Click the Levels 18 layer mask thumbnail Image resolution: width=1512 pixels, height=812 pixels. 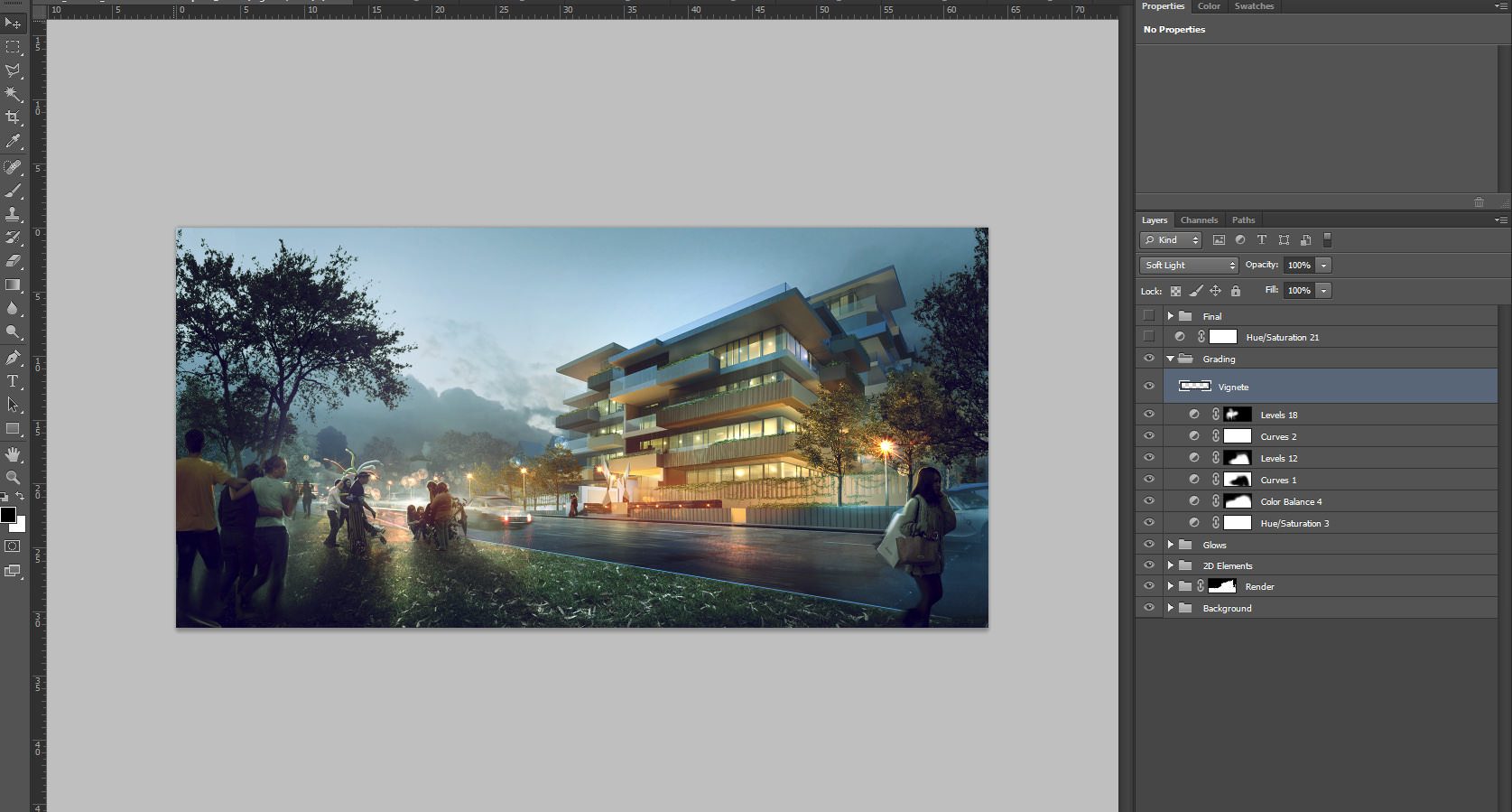[x=1238, y=415]
